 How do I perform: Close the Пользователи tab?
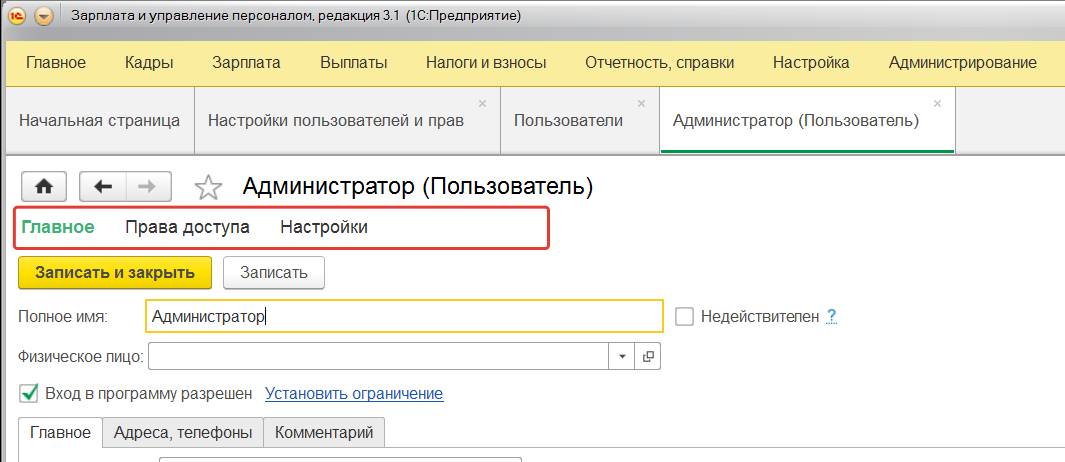pos(641,103)
